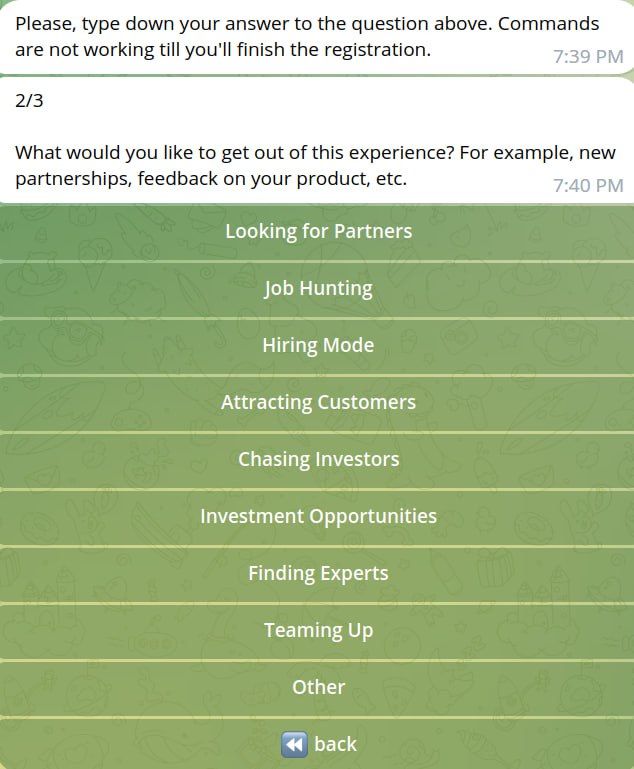Click the 7:39 PM message timestamp
This screenshot has height=769, width=634.
pyautogui.click(x=587, y=57)
